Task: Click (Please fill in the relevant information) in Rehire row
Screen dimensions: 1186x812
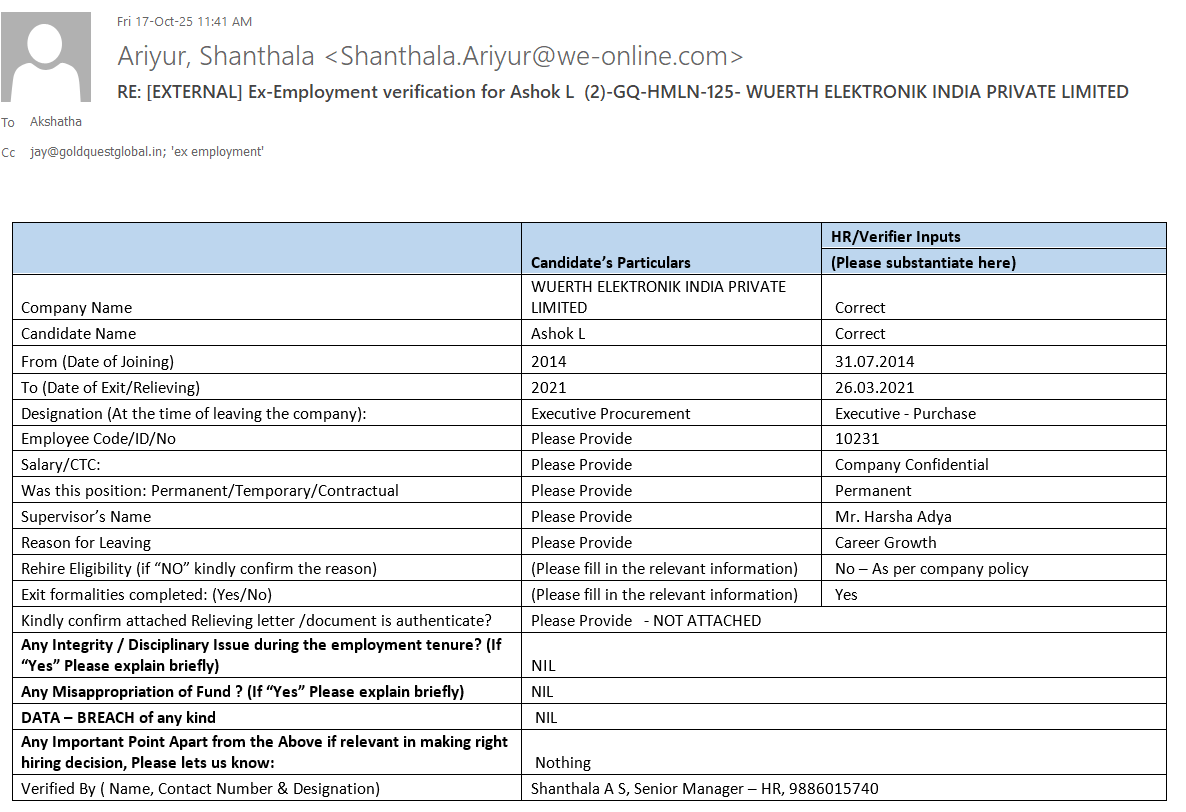Action: click(664, 569)
